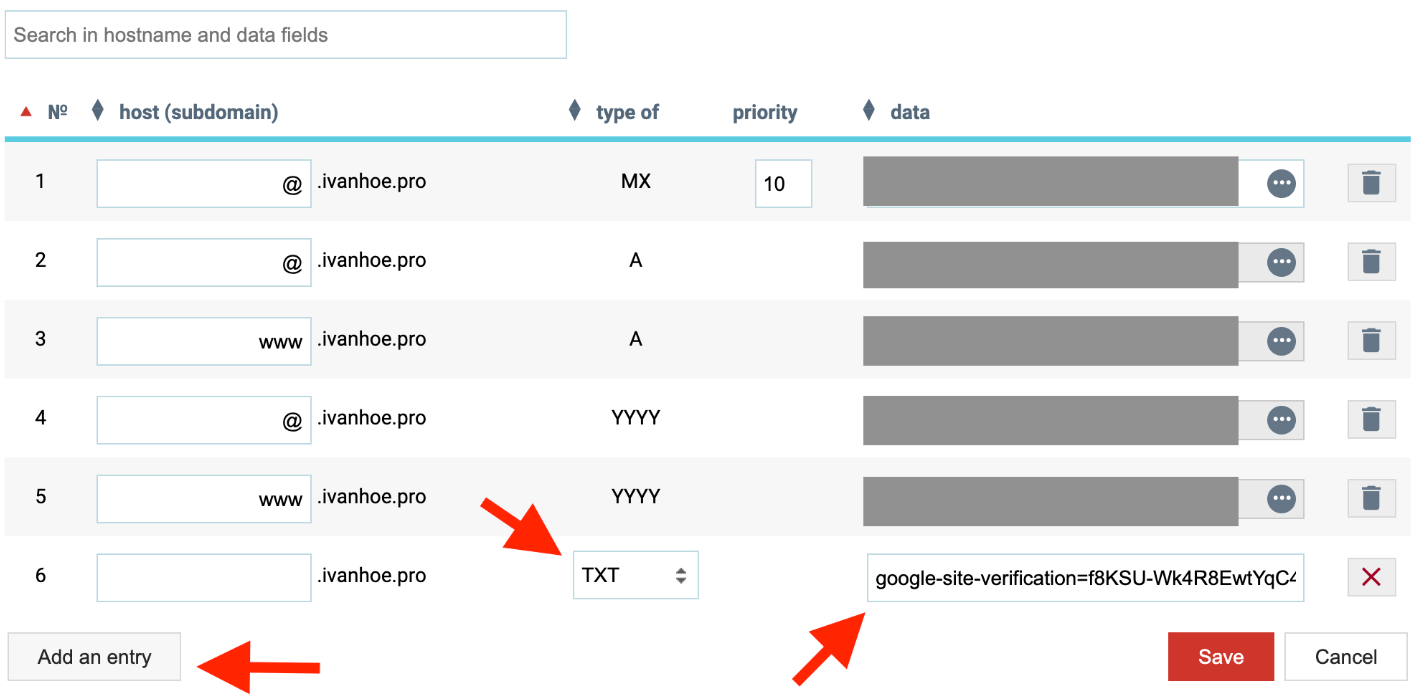Sort records by data column
Viewport: 1420px width, 698px height.
909,112
